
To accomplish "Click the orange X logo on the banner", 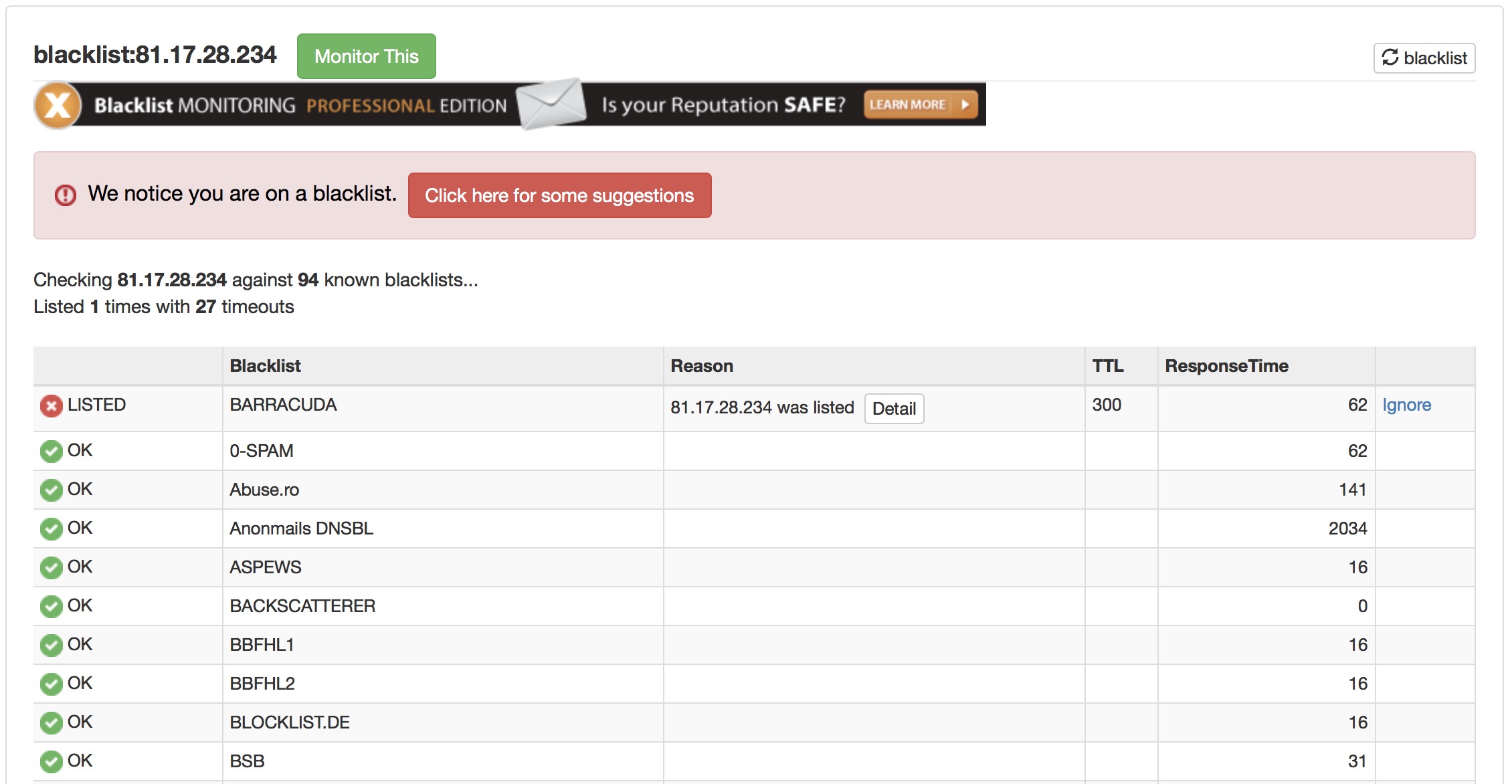I will coord(58,105).
